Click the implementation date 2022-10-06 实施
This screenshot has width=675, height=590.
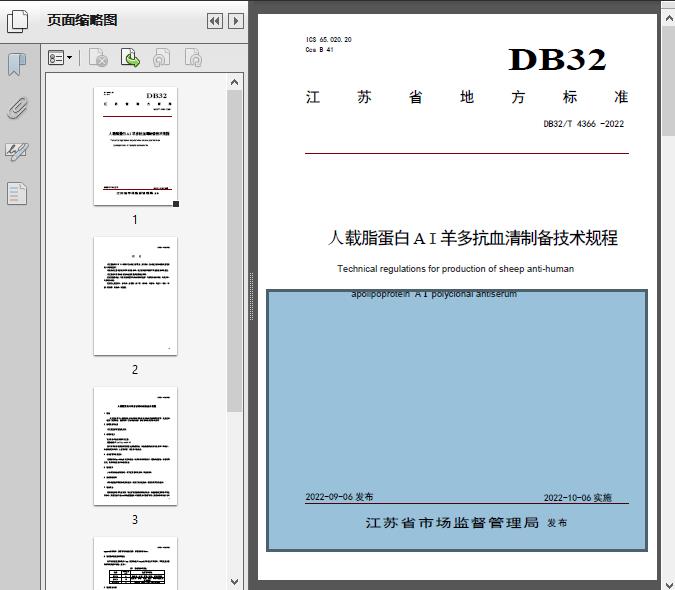click(577, 498)
